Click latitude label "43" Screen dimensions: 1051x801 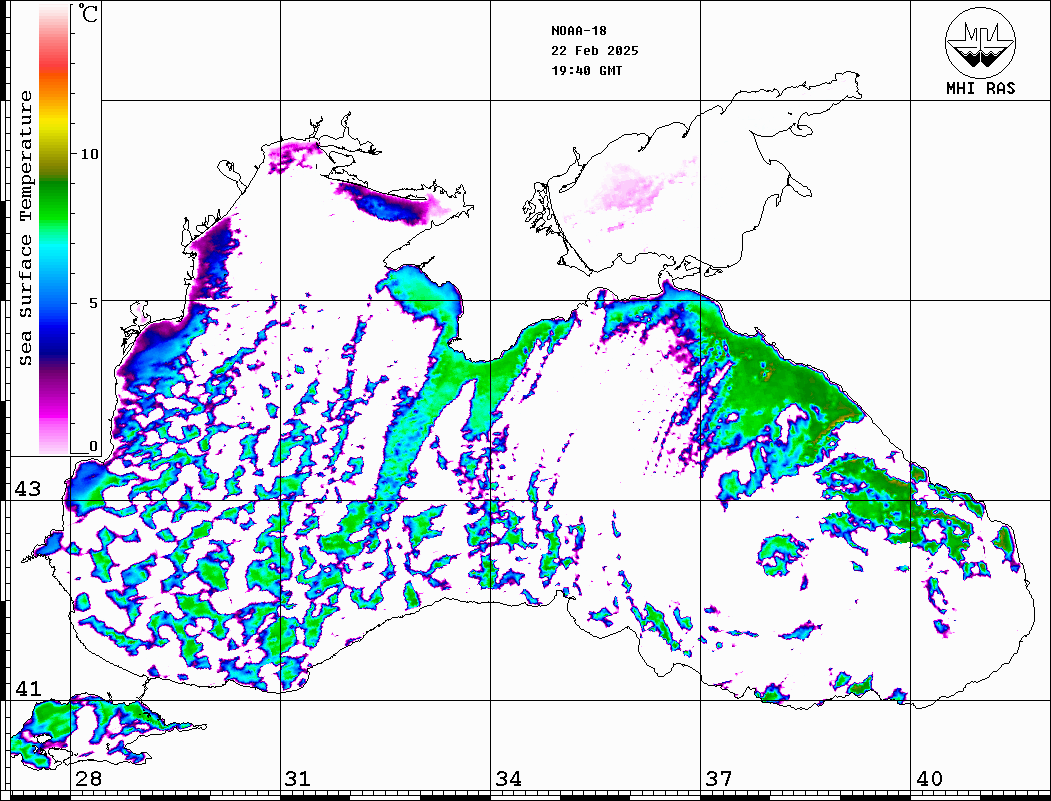pyautogui.click(x=28, y=489)
